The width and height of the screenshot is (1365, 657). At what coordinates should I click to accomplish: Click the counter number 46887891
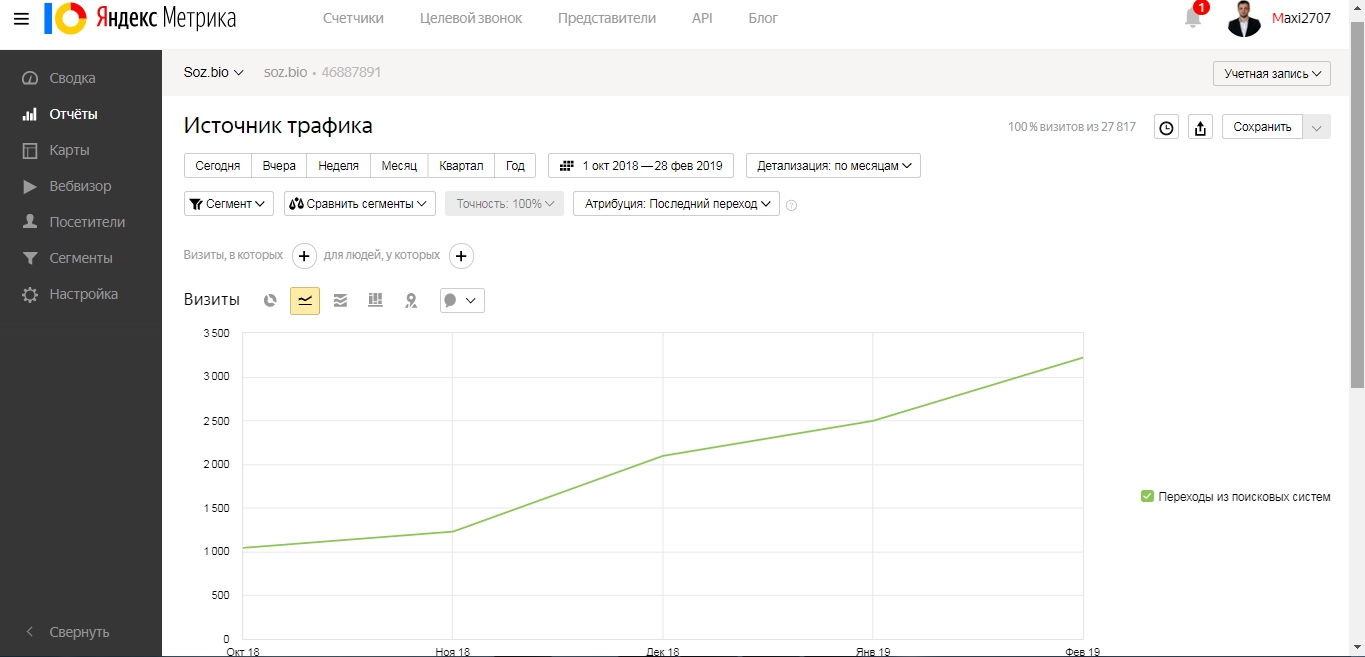(351, 72)
